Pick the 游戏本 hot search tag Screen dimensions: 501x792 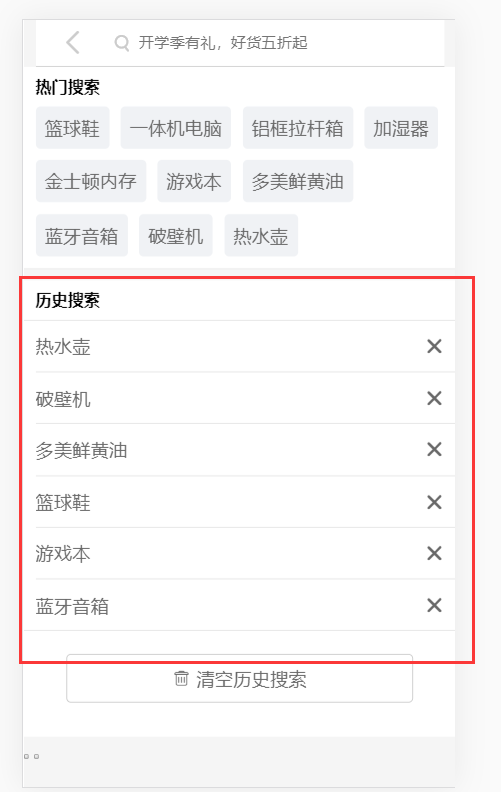(194, 181)
